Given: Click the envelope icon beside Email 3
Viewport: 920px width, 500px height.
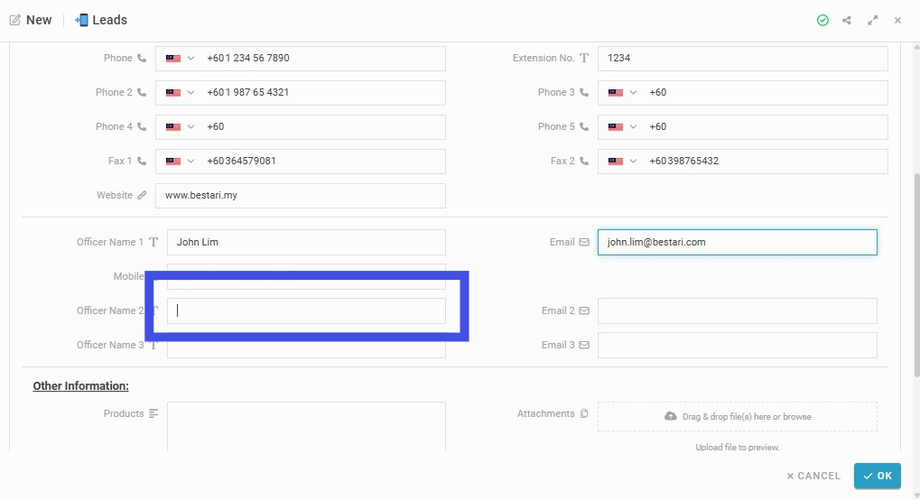Looking at the screenshot, I should click(584, 345).
